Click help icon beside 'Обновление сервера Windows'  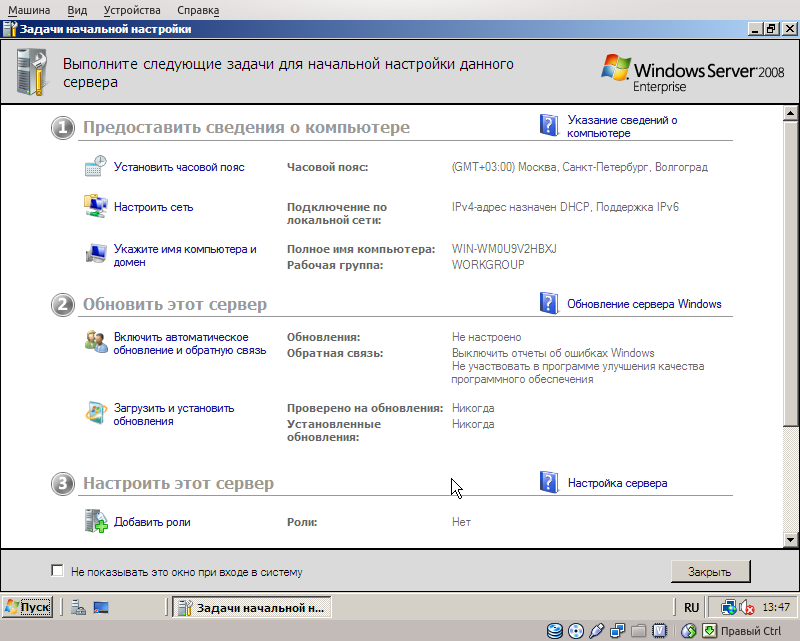coord(549,301)
